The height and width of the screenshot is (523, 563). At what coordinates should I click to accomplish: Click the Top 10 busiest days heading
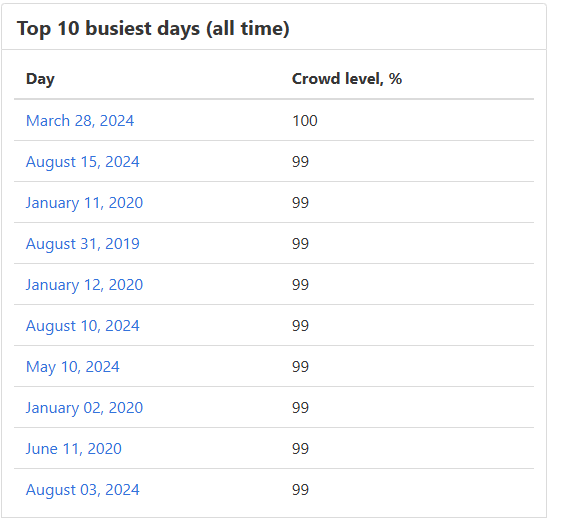[153, 28]
